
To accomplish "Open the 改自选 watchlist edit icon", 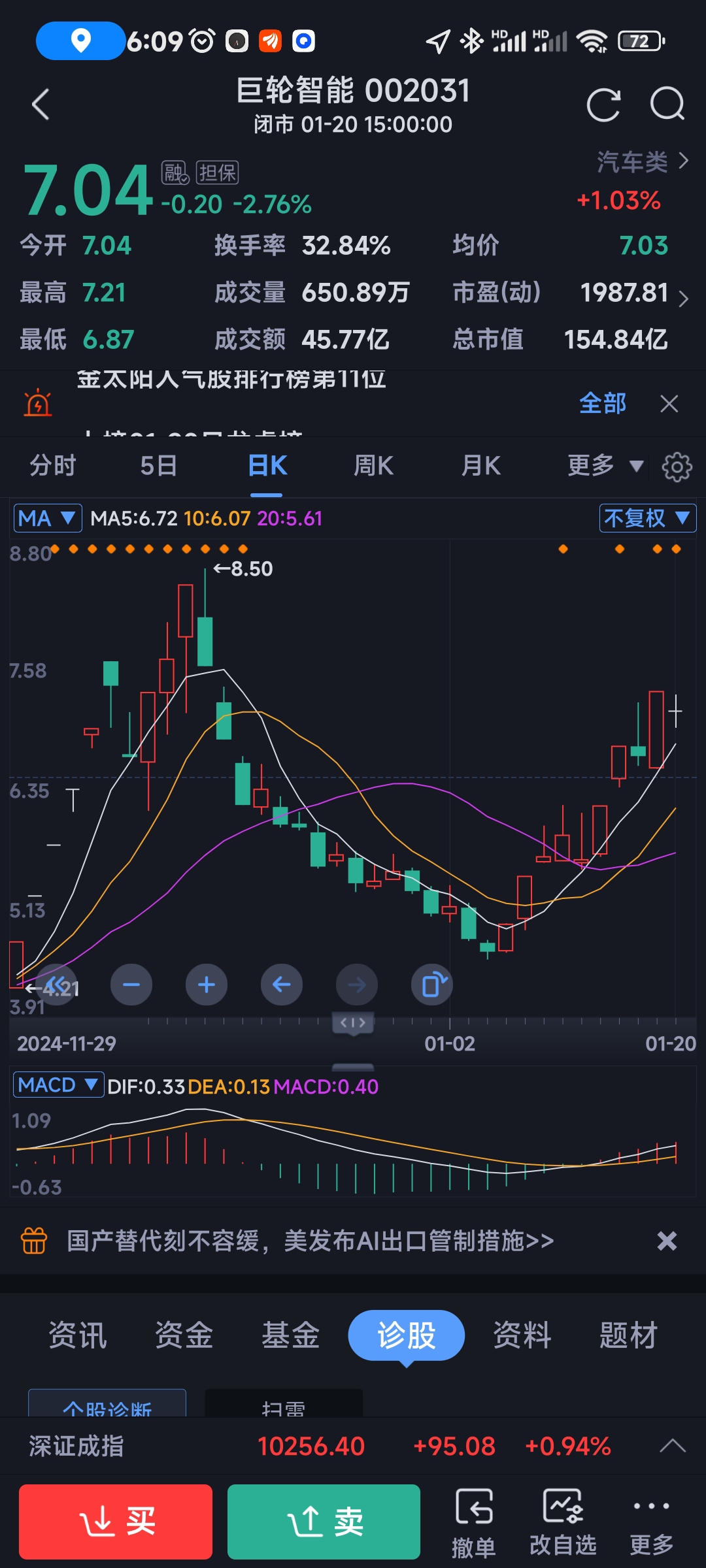I will tap(563, 1522).
